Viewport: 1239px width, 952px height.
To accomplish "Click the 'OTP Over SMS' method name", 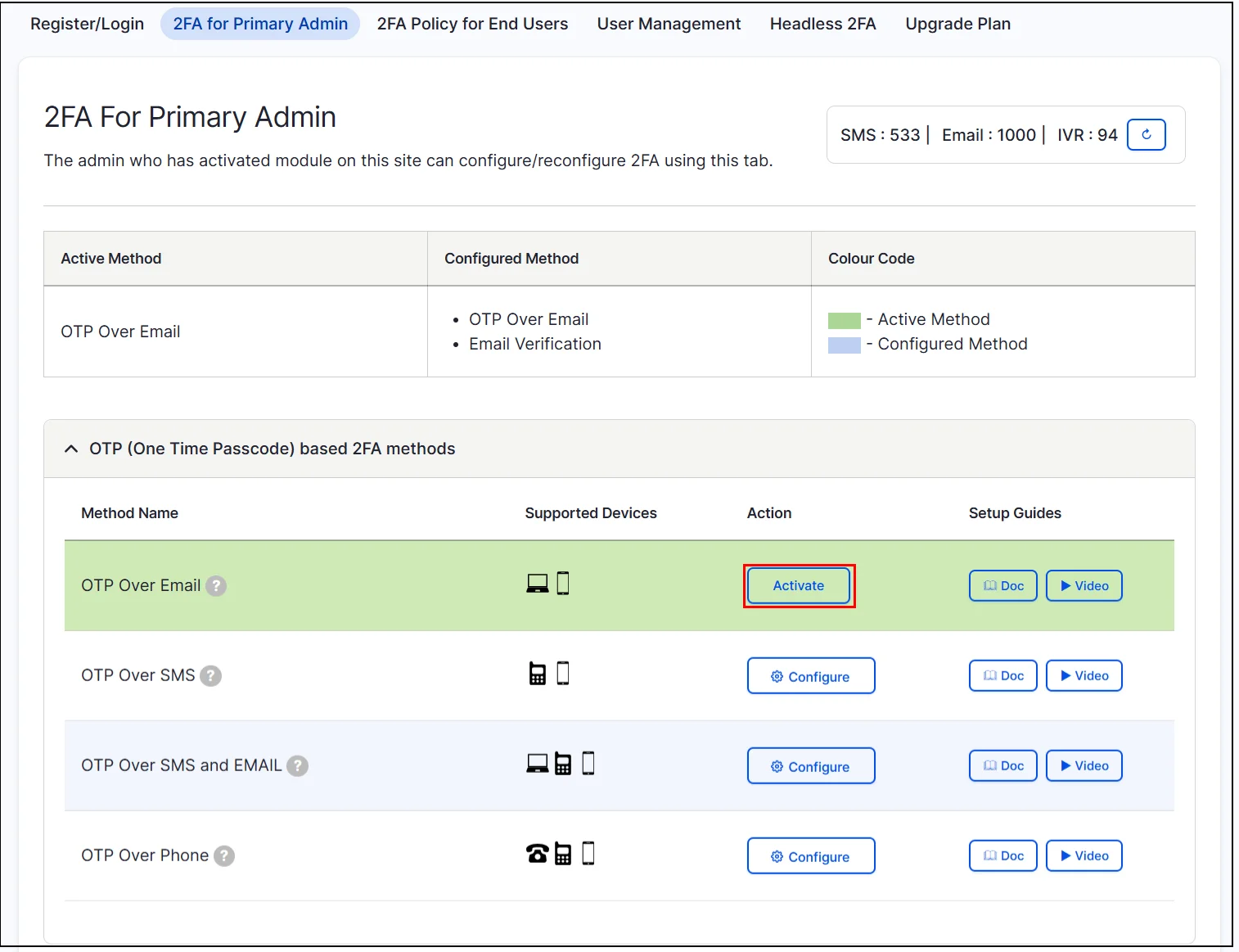I will pyautogui.click(x=138, y=675).
